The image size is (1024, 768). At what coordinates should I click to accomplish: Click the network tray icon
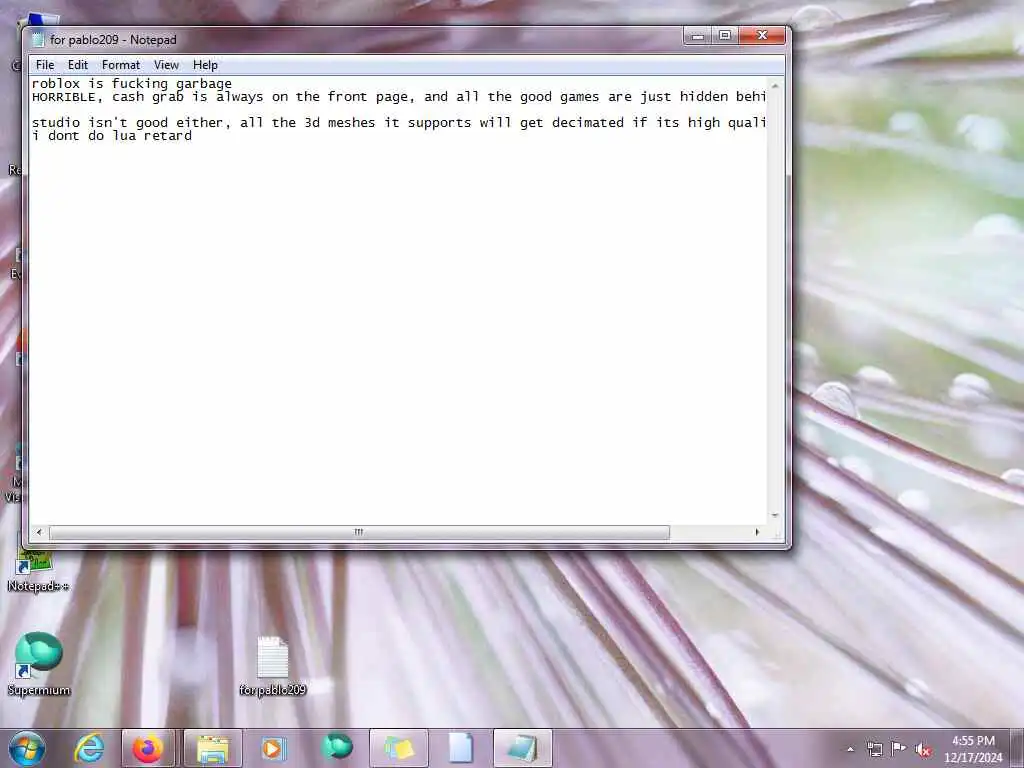click(874, 749)
